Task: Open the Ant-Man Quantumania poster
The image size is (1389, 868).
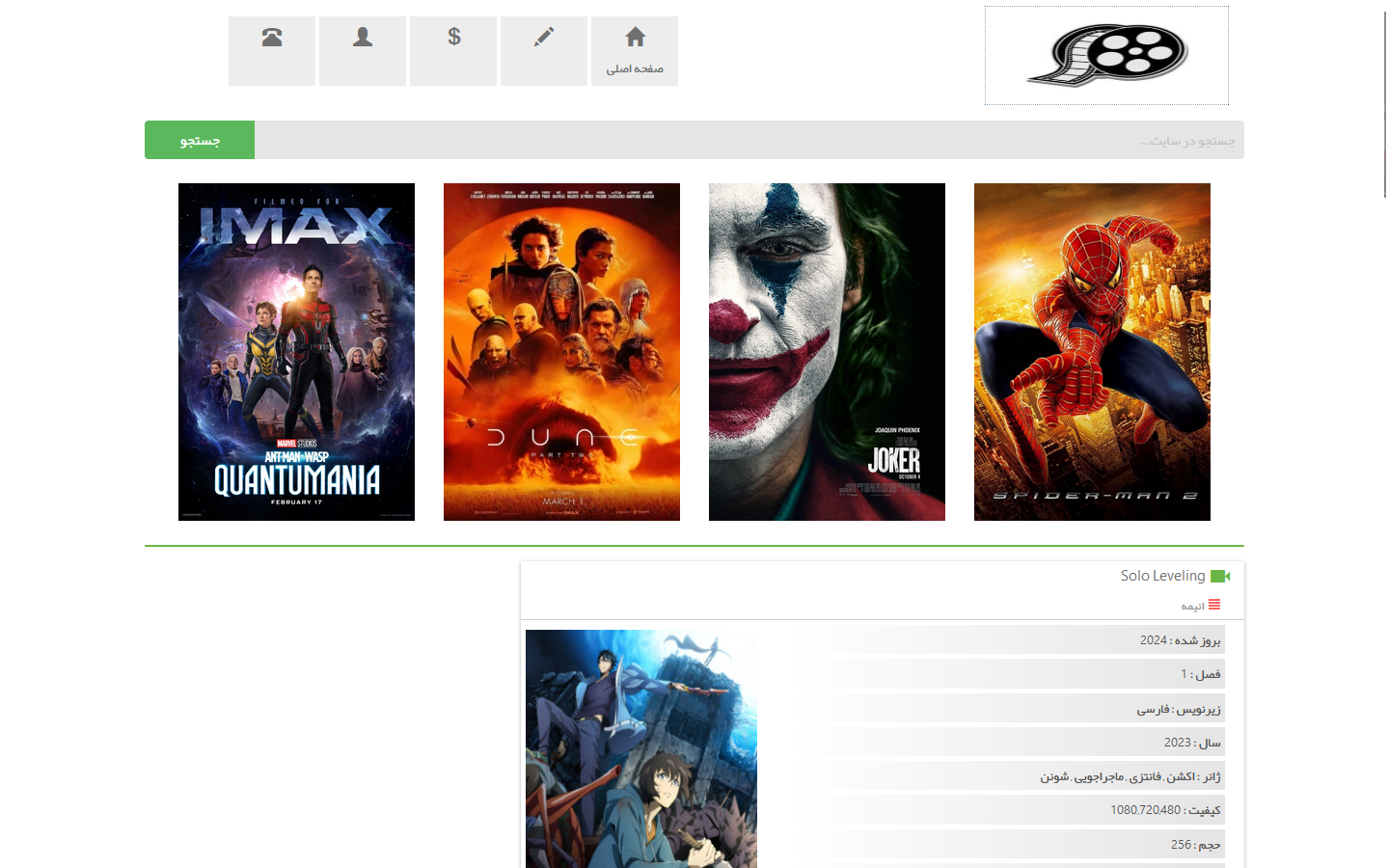Action: pos(296,352)
